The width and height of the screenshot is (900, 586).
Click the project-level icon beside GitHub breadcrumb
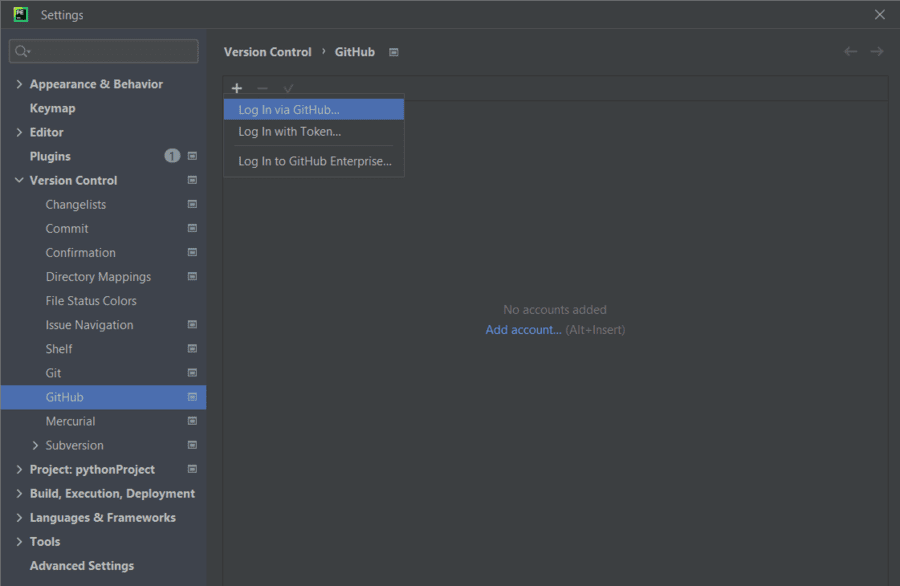tap(394, 52)
